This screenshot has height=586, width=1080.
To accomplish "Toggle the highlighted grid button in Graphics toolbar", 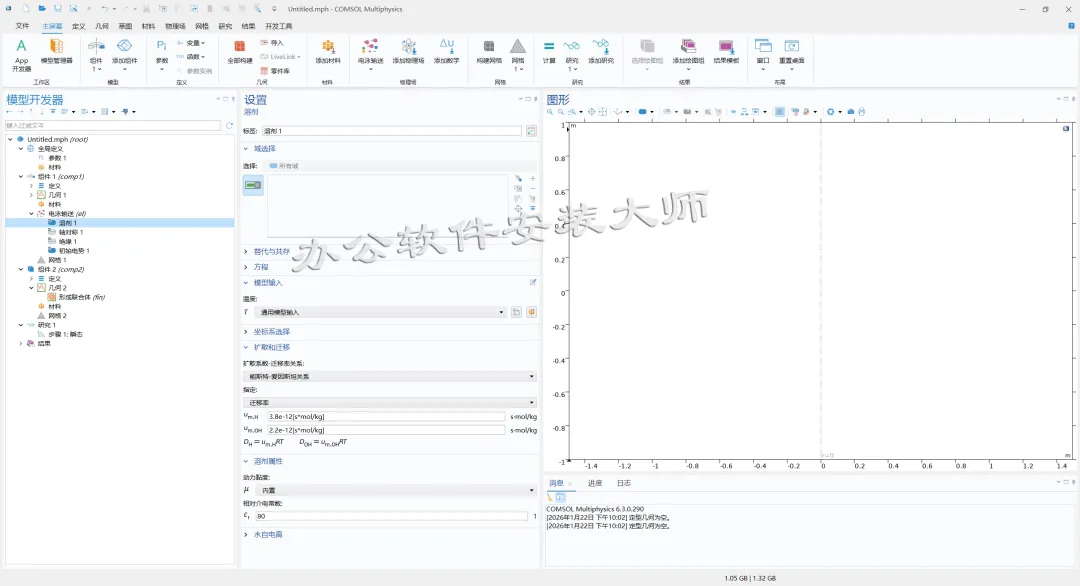I will click(x=780, y=112).
